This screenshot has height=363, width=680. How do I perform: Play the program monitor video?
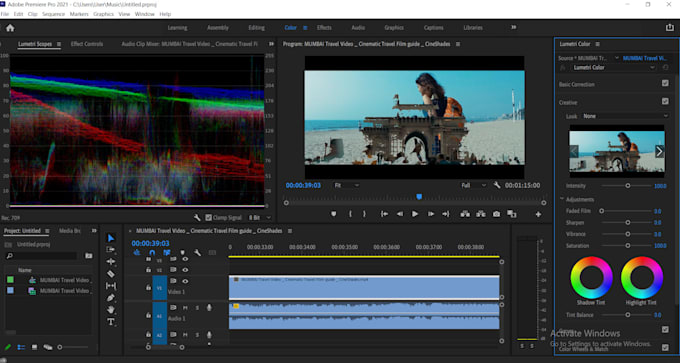(x=415, y=214)
